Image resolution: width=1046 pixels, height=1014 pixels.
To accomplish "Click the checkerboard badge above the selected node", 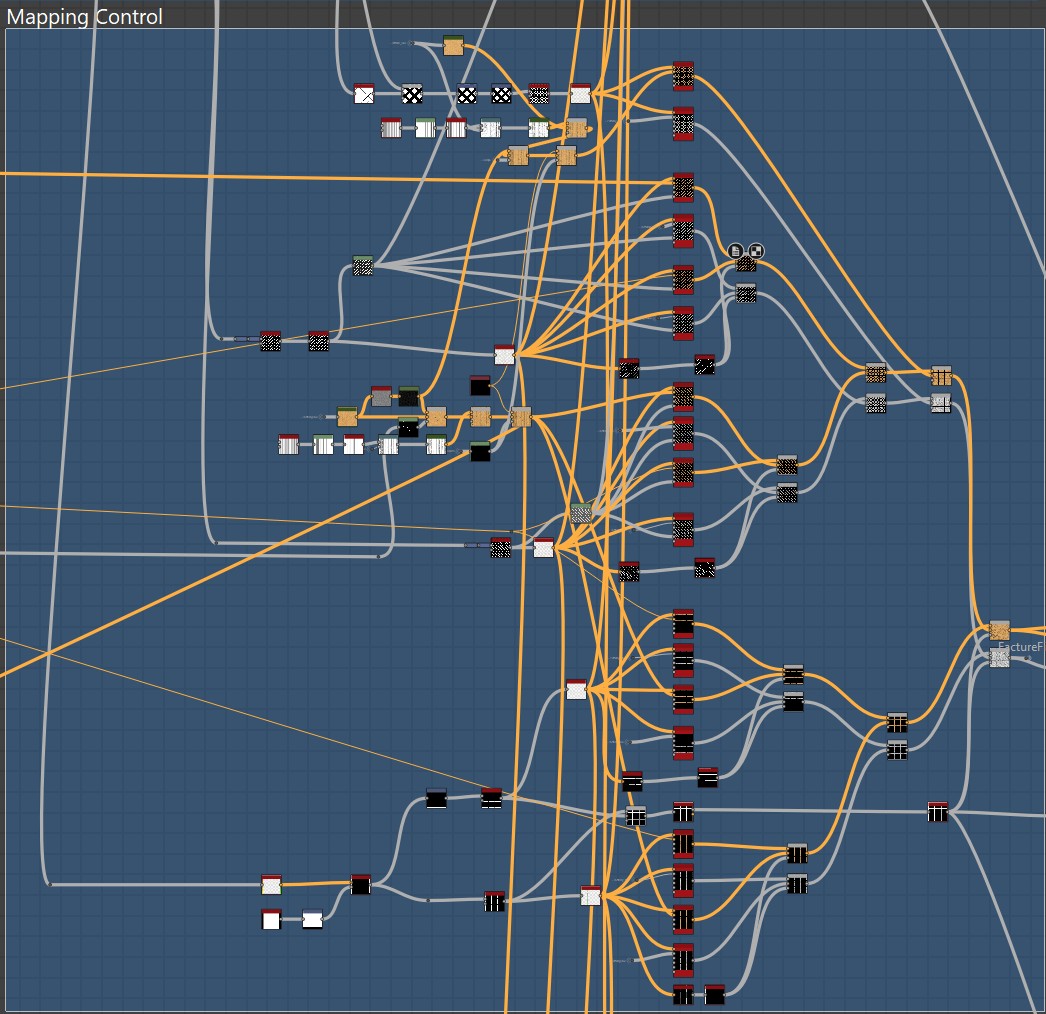I will point(756,250).
